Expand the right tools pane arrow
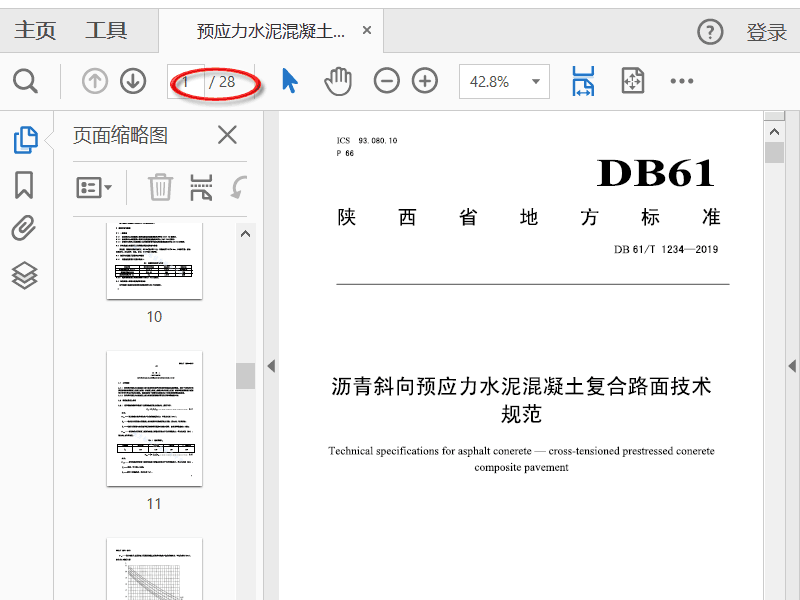Image resolution: width=800 pixels, height=600 pixels. coord(792,365)
